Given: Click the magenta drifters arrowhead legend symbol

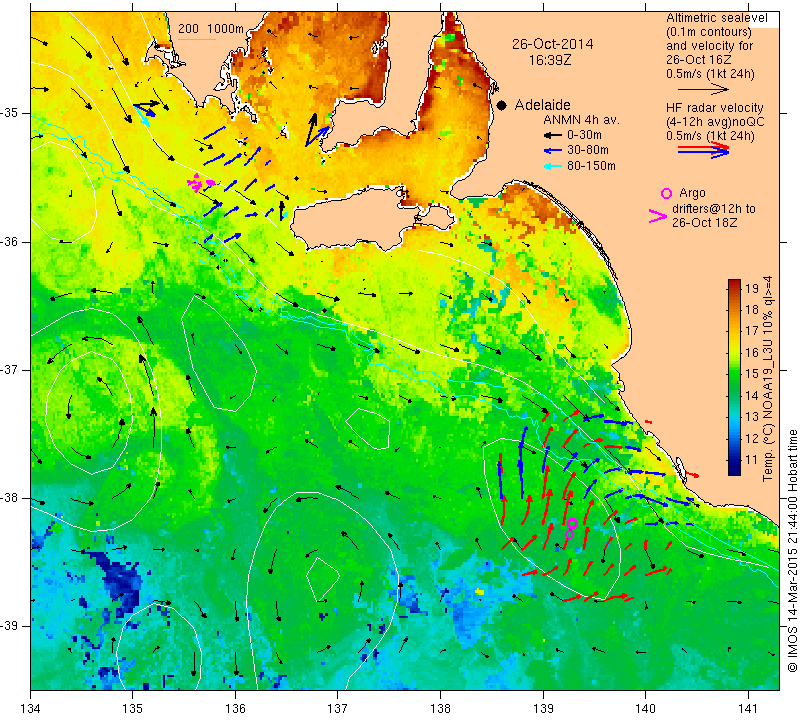Looking at the screenshot, I should click(x=658, y=216).
